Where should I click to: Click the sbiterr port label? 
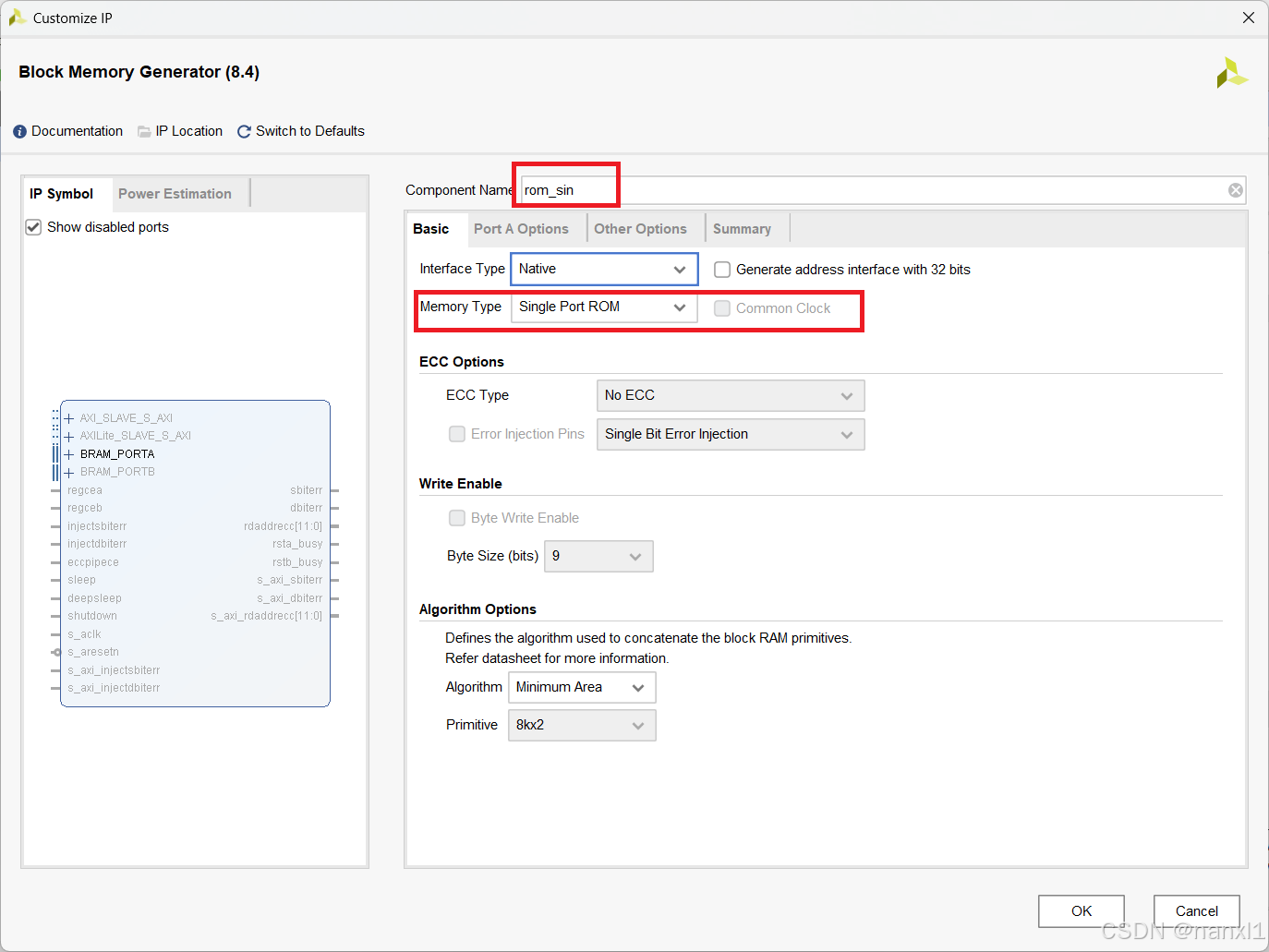[307, 490]
